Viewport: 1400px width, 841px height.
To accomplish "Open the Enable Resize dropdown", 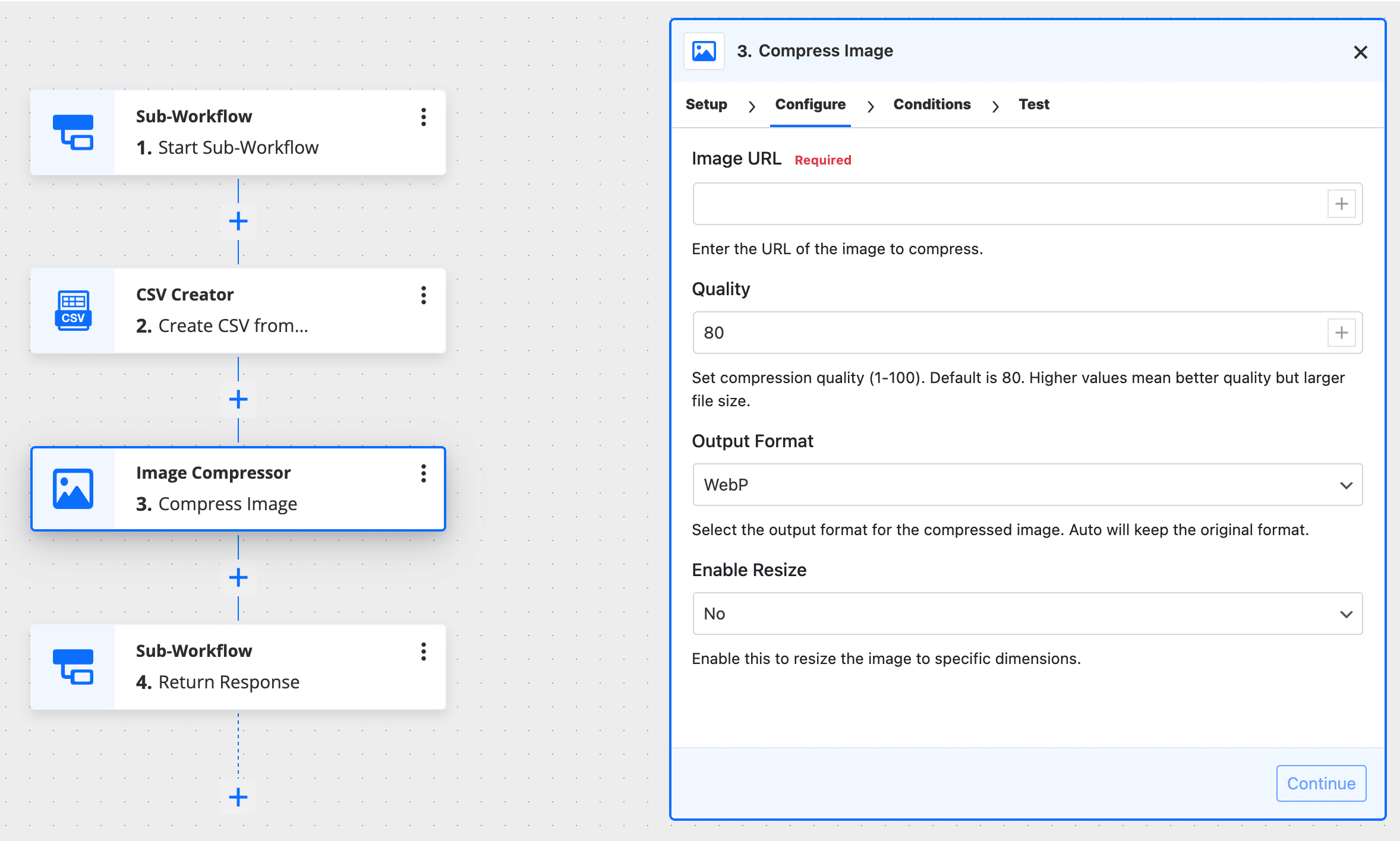I will [1027, 614].
